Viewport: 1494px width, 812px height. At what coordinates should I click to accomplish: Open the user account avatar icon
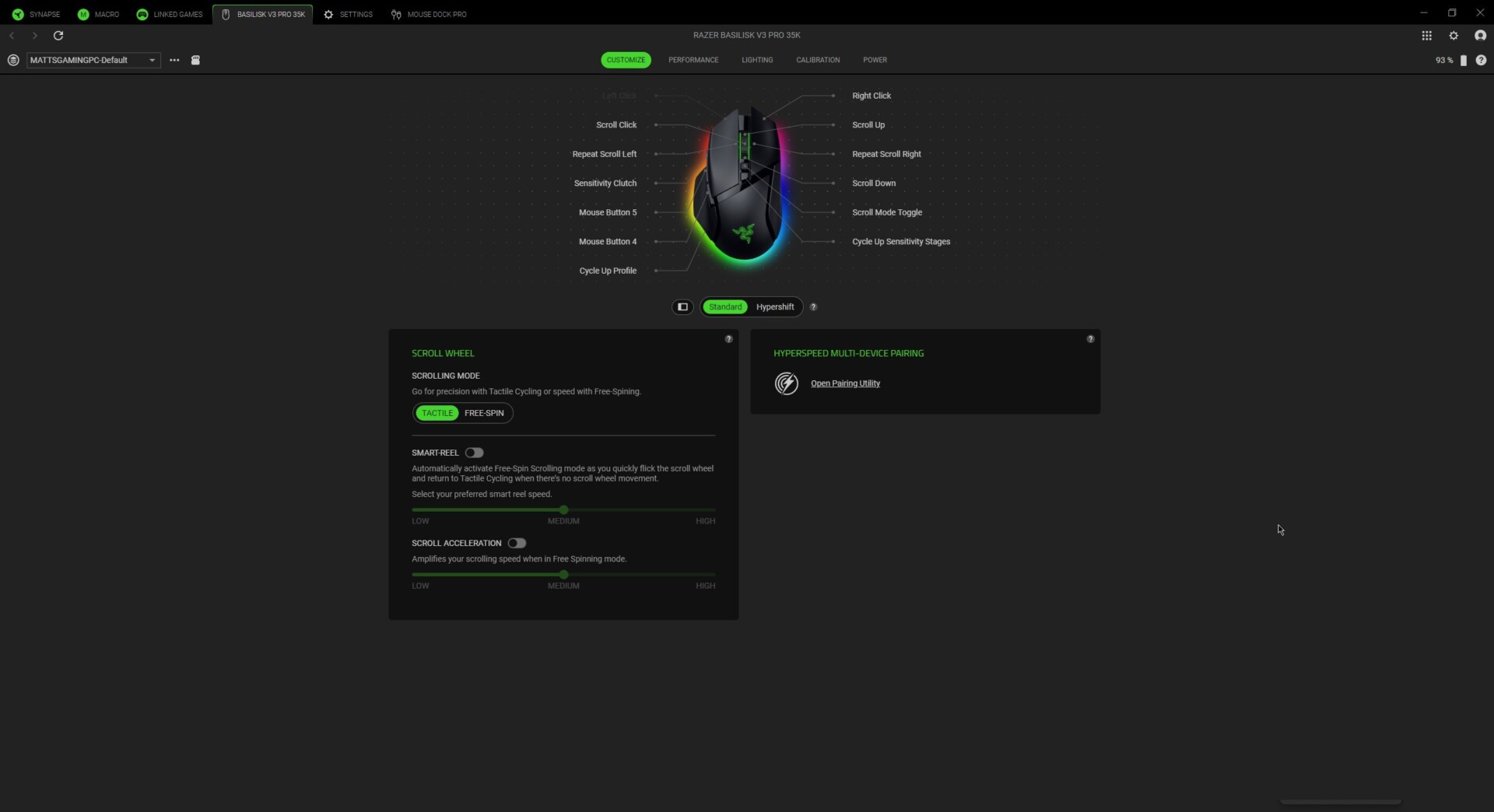(1481, 35)
